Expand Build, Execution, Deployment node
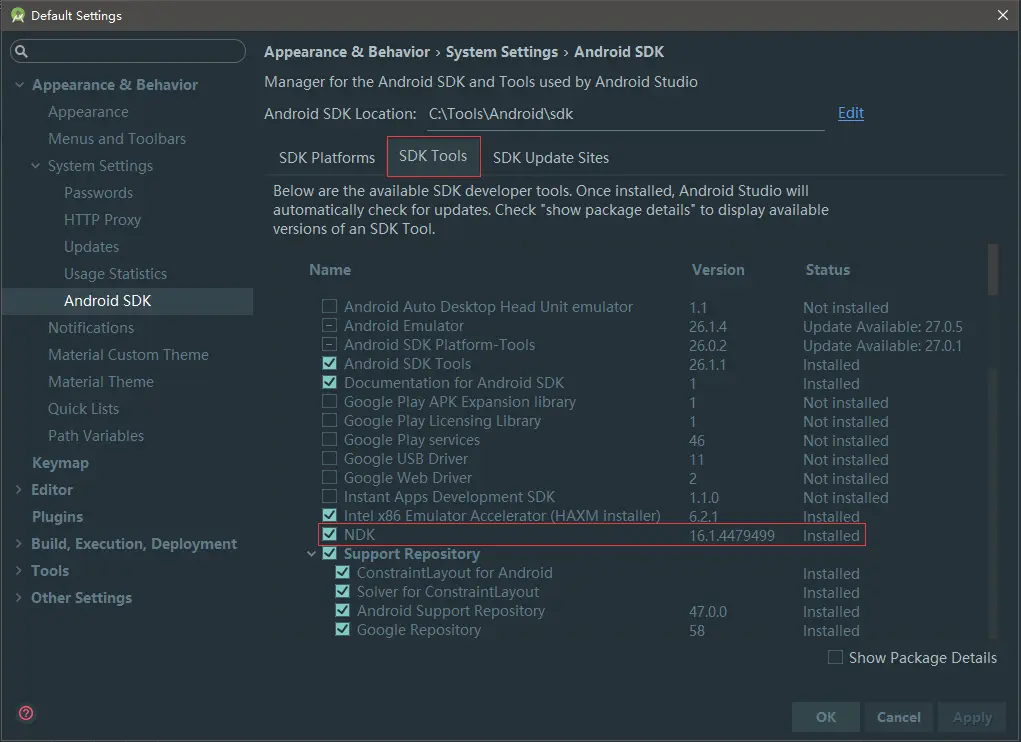Viewport: 1021px width, 742px height. click(x=19, y=543)
